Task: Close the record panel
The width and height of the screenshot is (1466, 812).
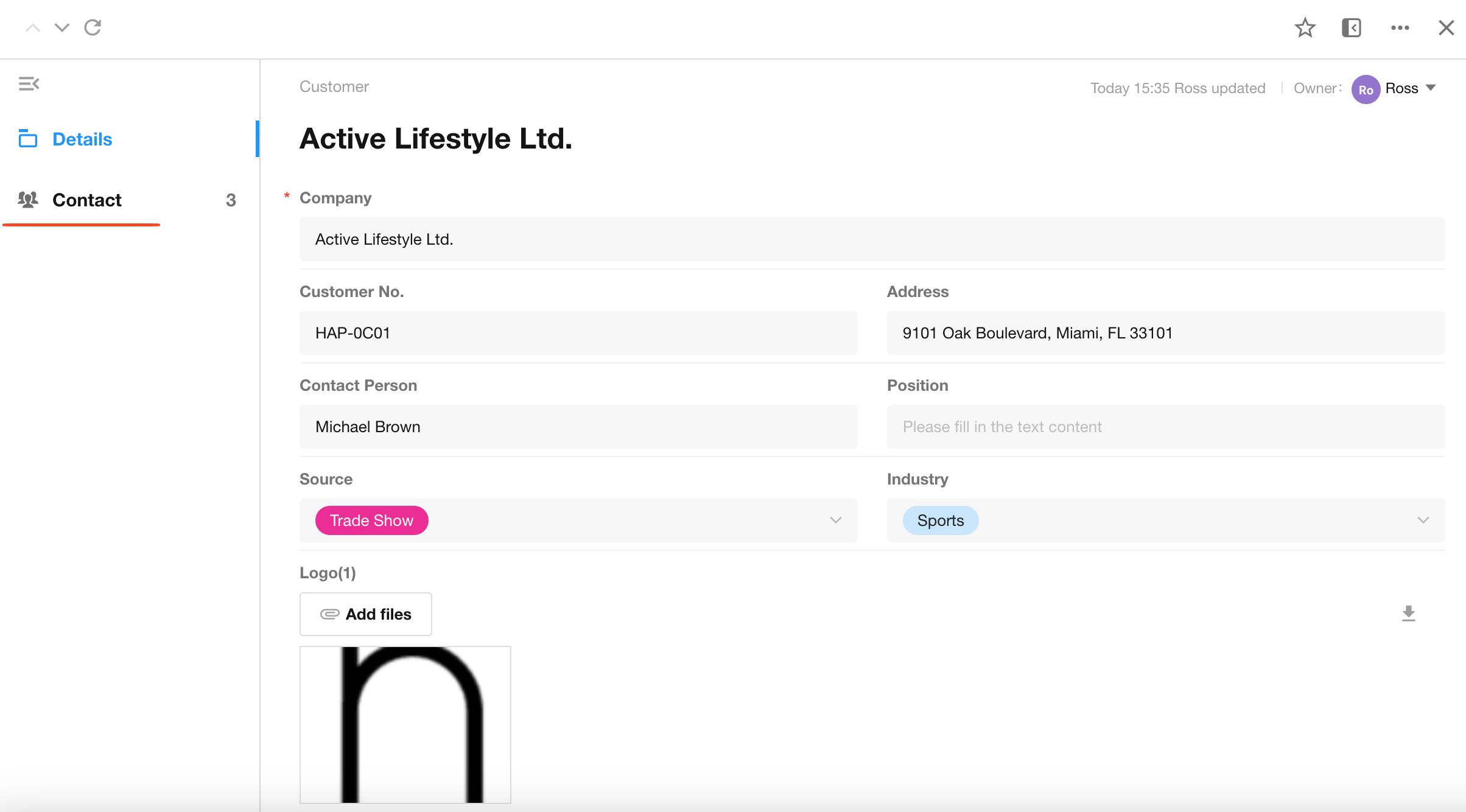Action: [x=1446, y=28]
